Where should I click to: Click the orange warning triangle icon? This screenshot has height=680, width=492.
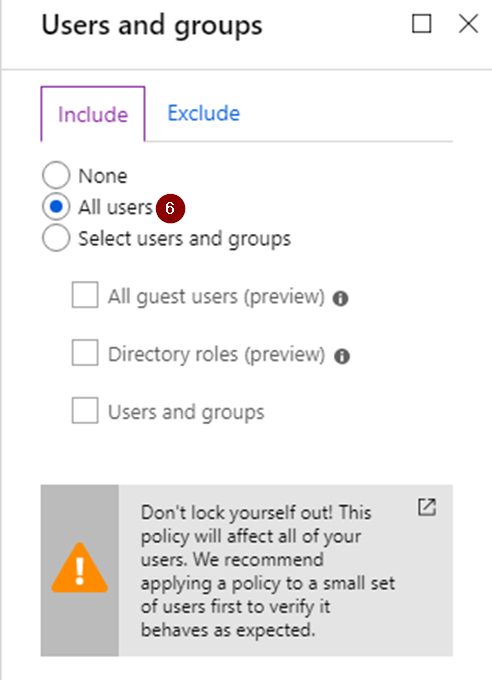(x=79, y=568)
